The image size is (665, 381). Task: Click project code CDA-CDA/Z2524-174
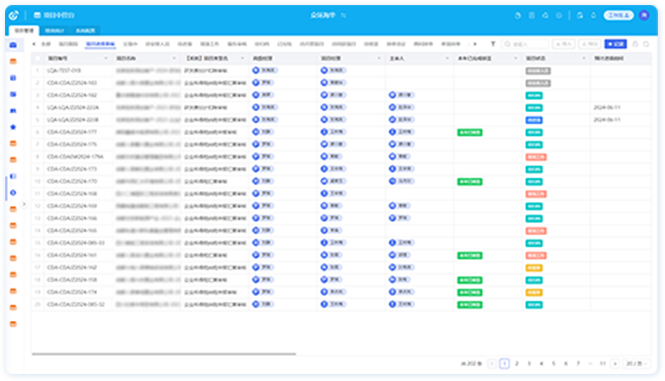(72, 292)
